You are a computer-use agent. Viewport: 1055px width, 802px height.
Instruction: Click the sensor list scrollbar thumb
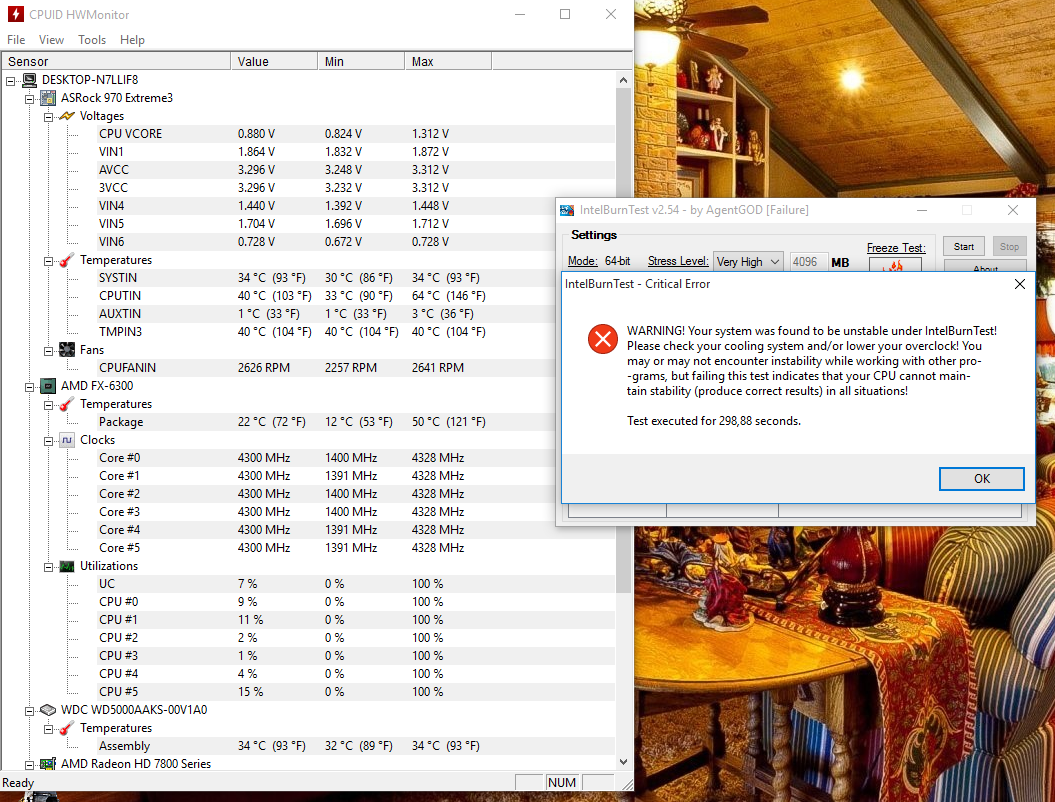point(623,340)
